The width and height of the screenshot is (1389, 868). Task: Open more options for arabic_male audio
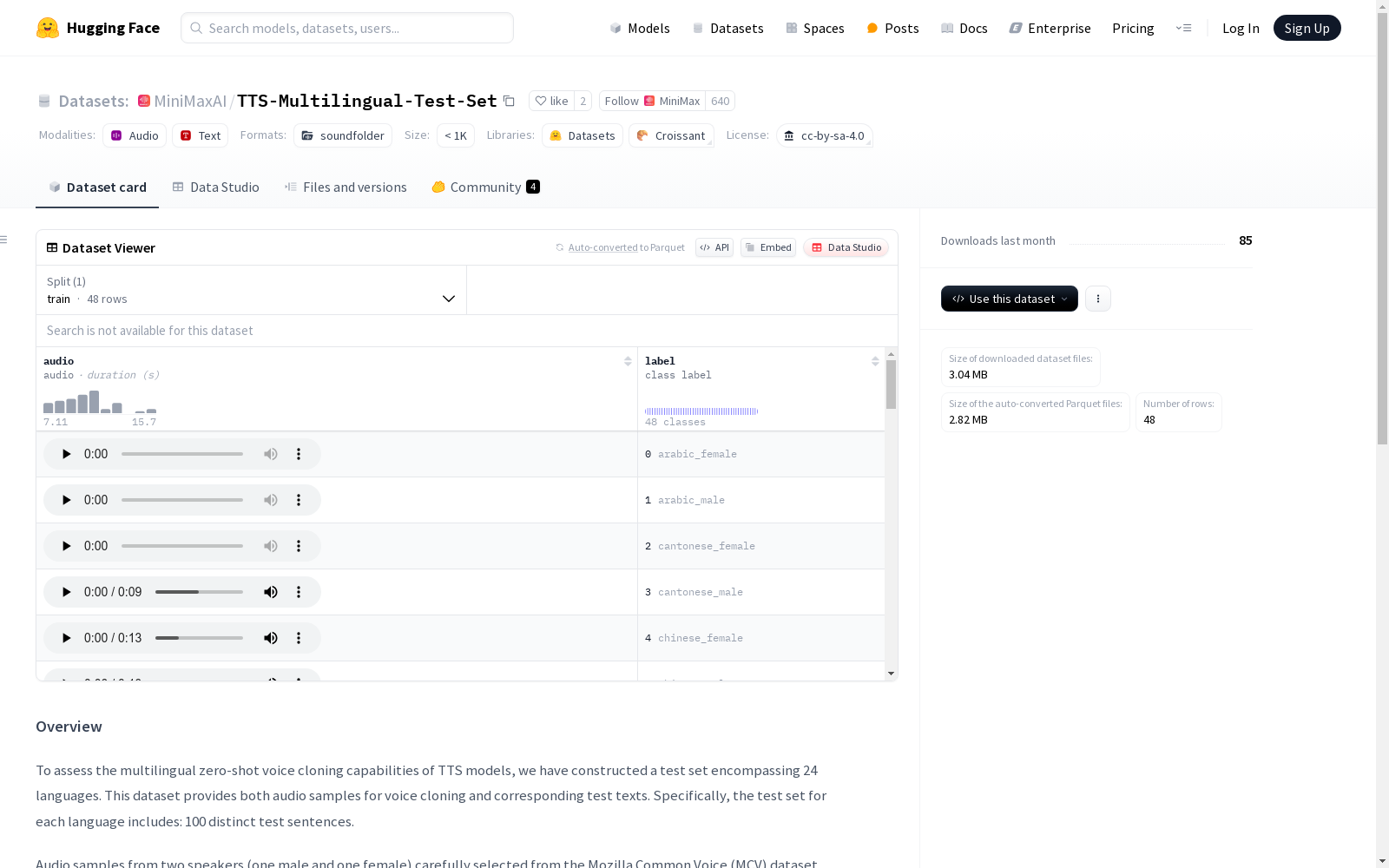point(299,500)
